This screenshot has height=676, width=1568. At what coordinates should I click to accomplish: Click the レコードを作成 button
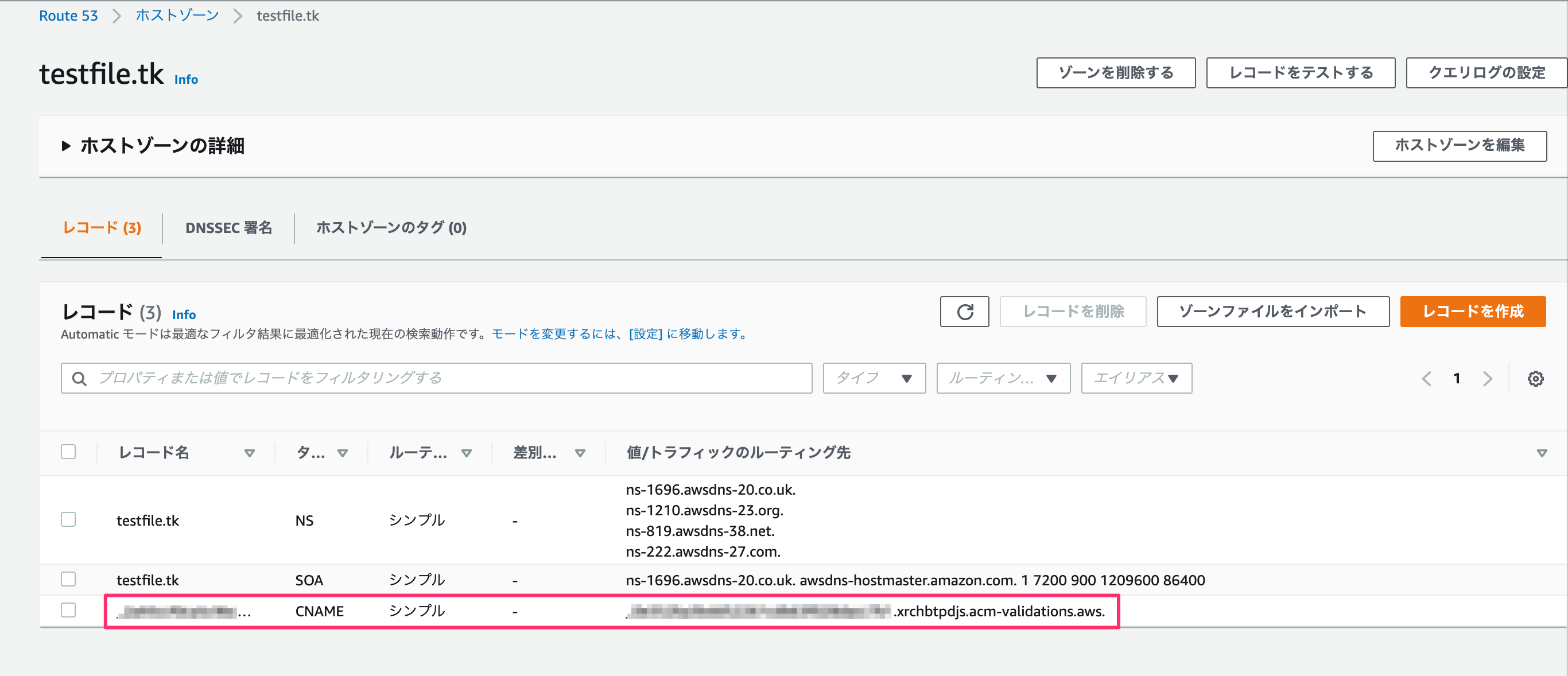point(1472,312)
